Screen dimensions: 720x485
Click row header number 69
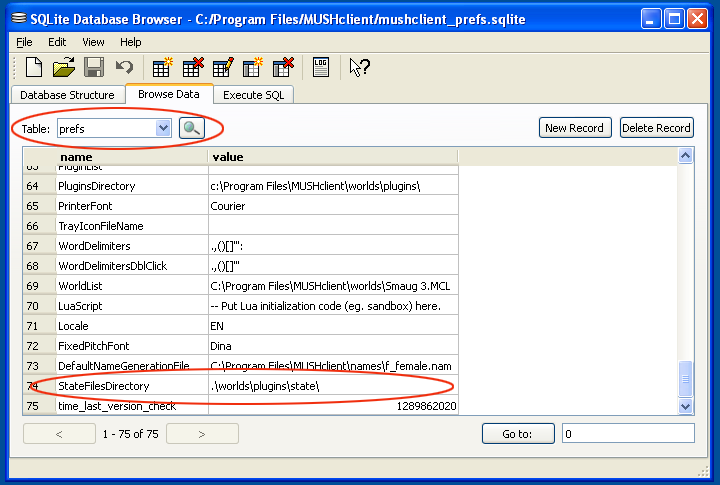(39, 286)
